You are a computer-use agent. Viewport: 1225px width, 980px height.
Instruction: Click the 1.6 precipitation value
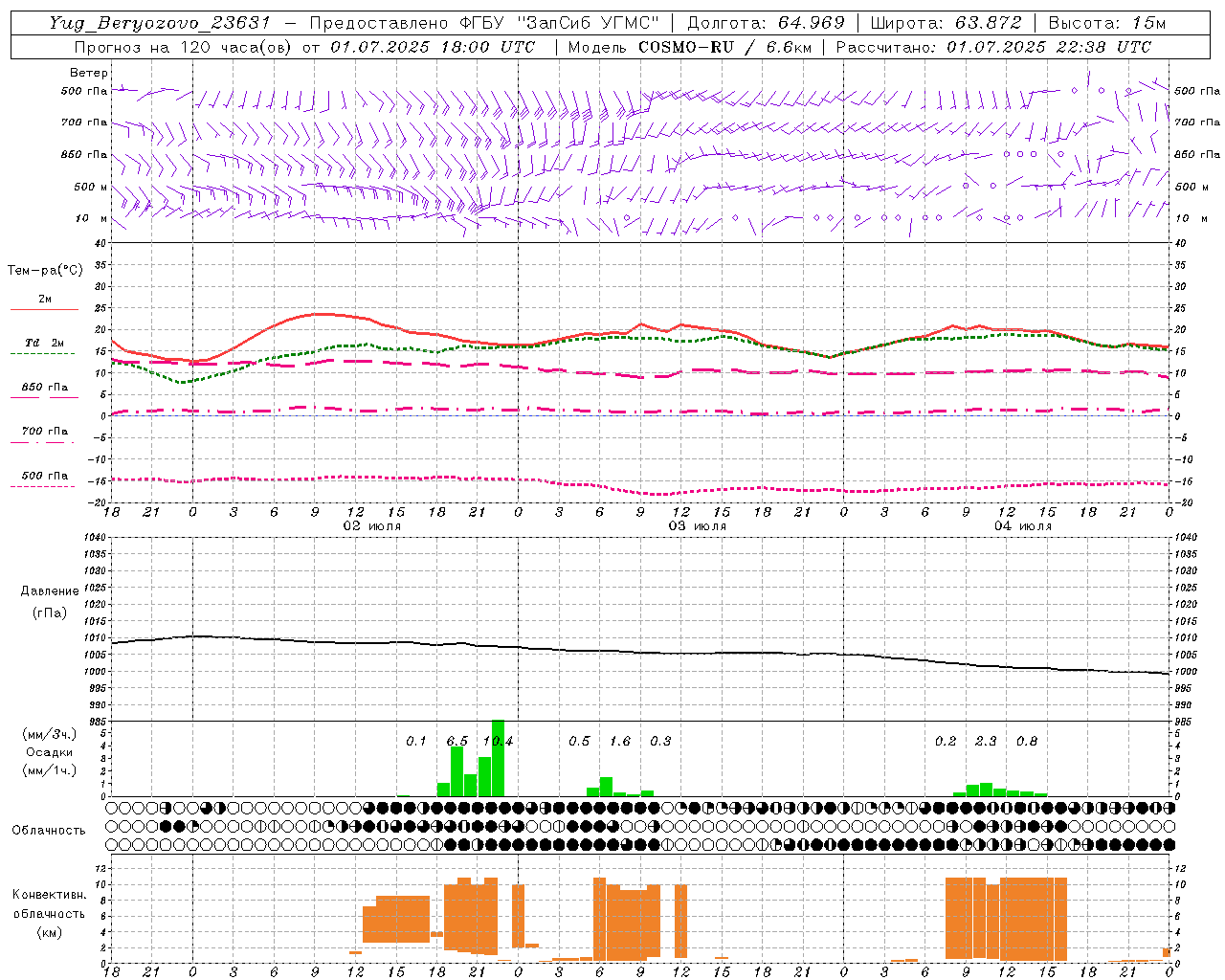pos(620,742)
